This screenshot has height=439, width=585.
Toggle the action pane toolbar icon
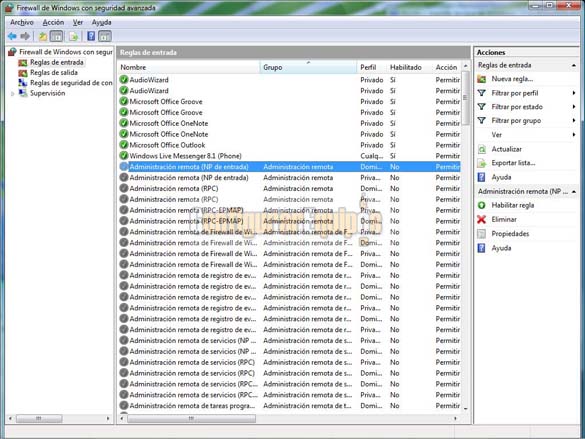(x=105, y=36)
